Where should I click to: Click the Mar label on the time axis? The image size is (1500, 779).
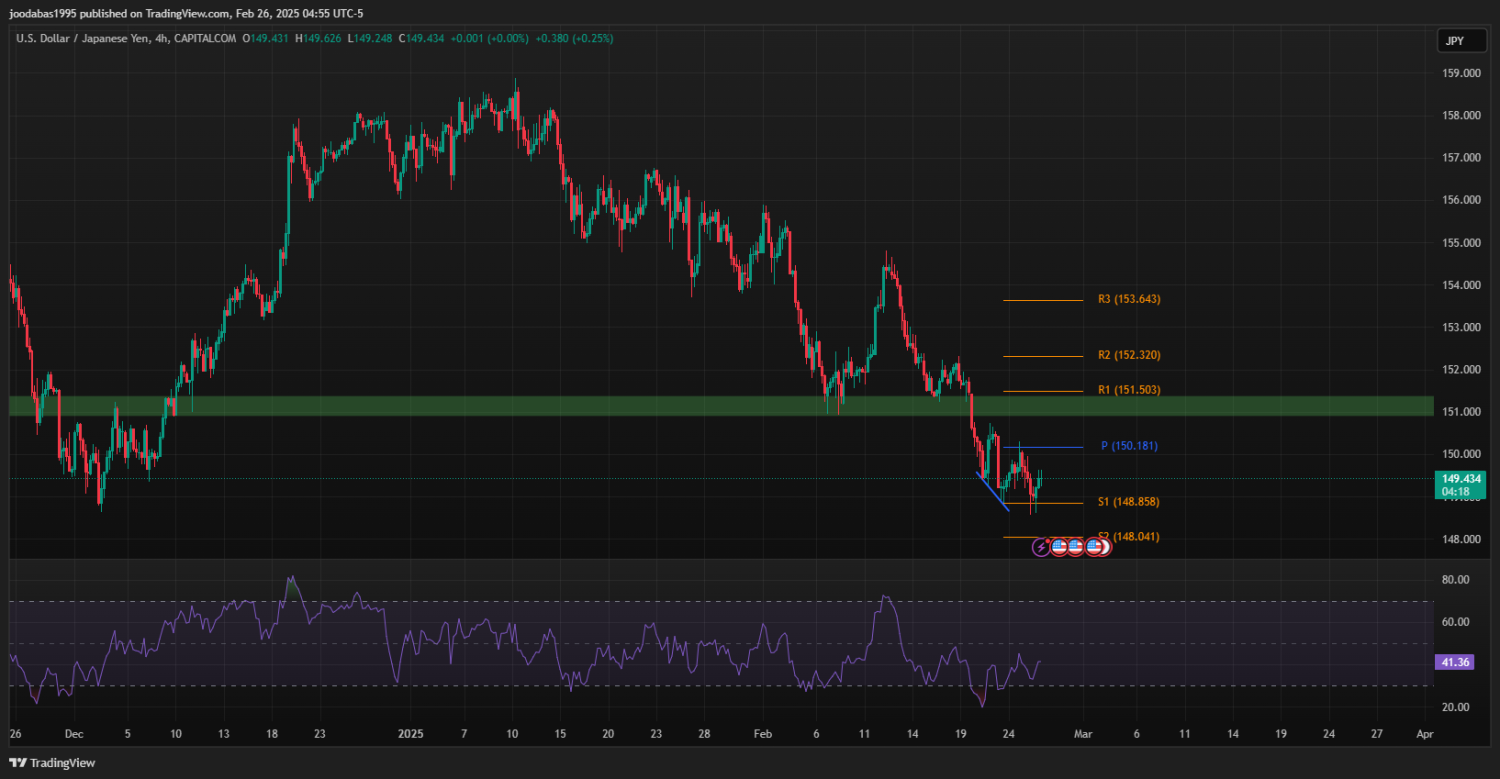coord(1082,734)
